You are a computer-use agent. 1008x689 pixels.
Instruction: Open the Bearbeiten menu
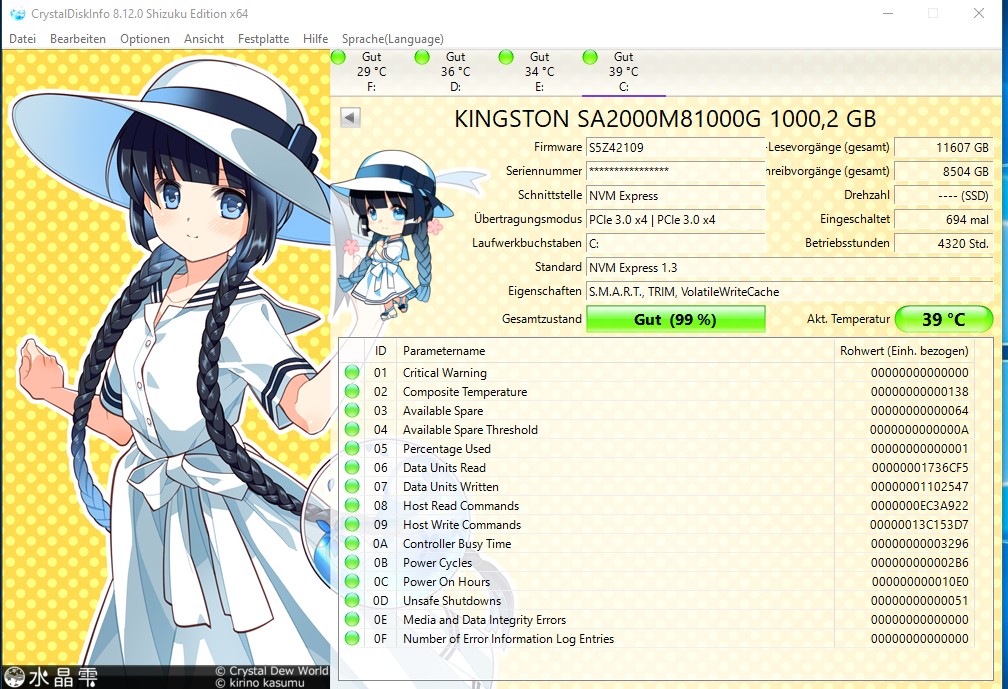click(78, 39)
